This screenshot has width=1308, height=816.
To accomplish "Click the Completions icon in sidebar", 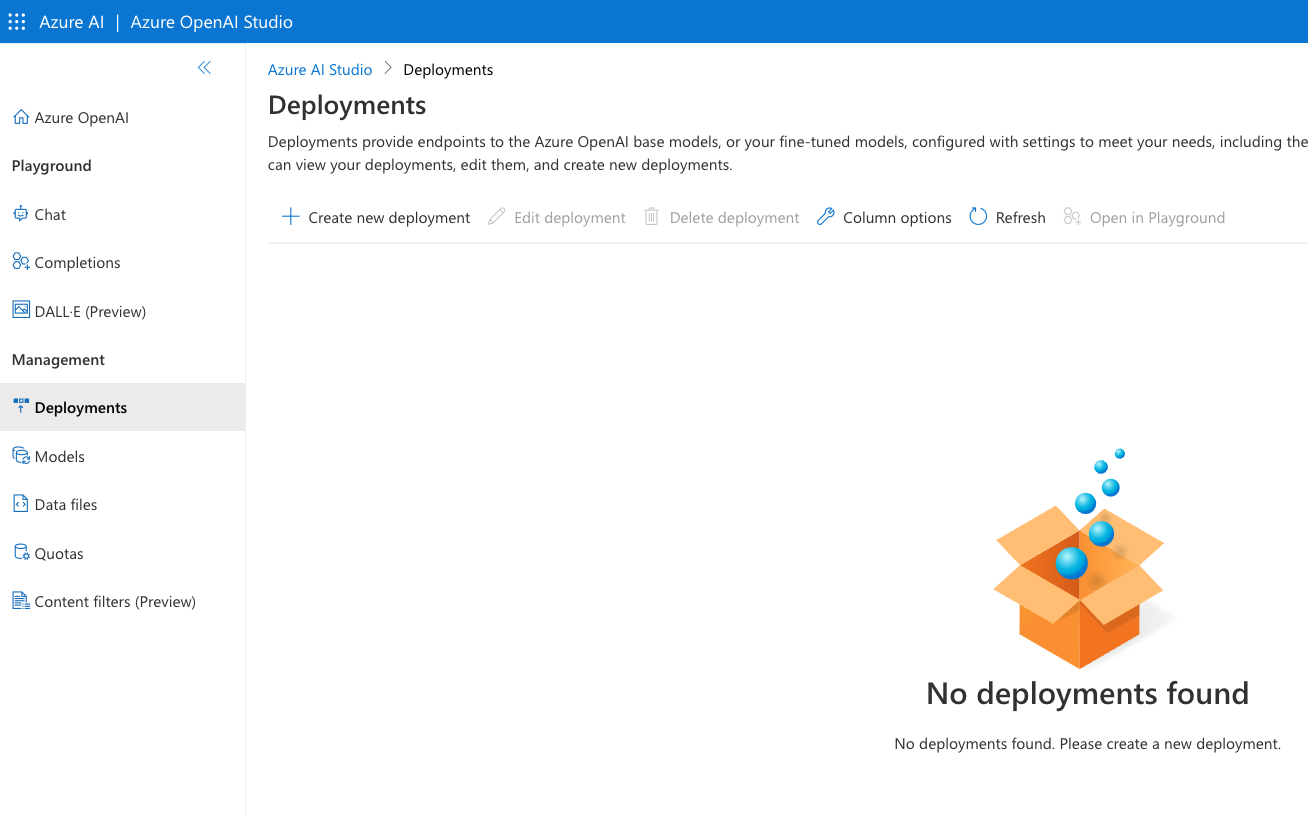I will (x=21, y=262).
